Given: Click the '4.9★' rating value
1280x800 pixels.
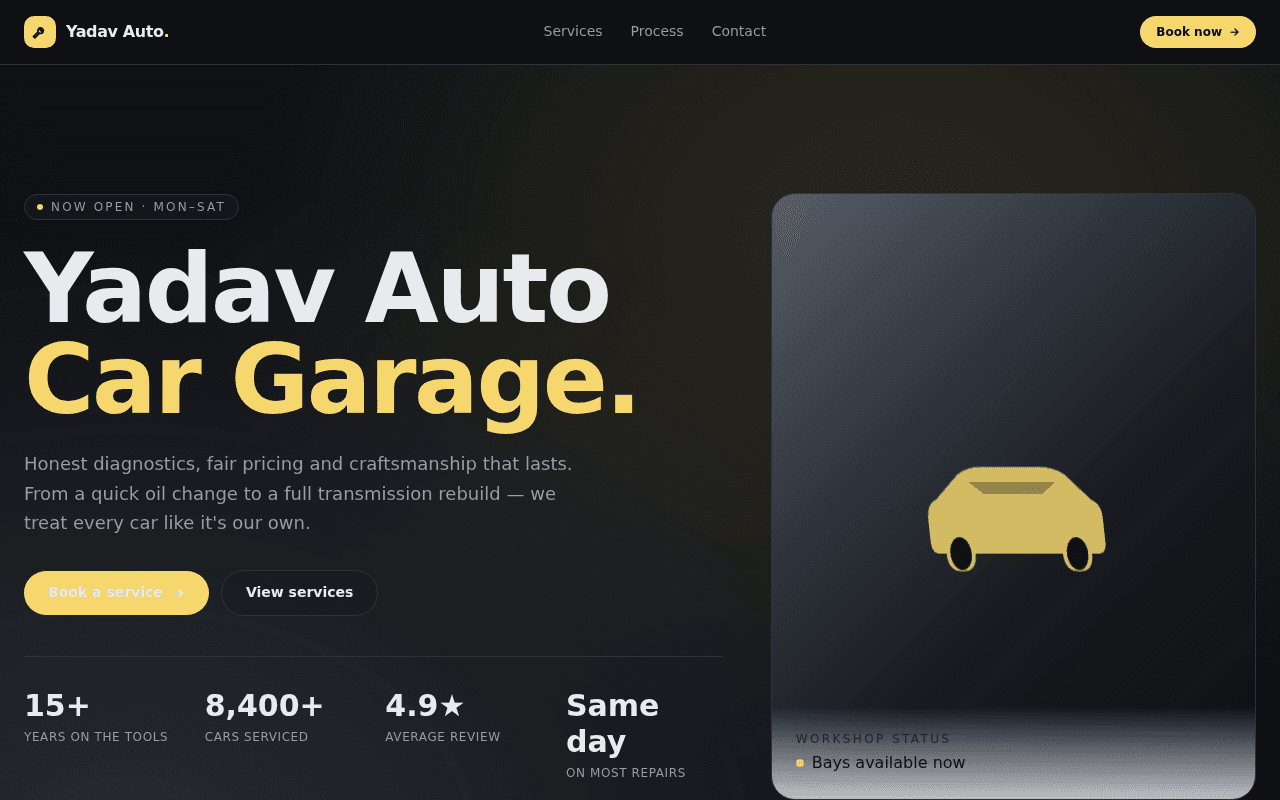Looking at the screenshot, I should (425, 706).
